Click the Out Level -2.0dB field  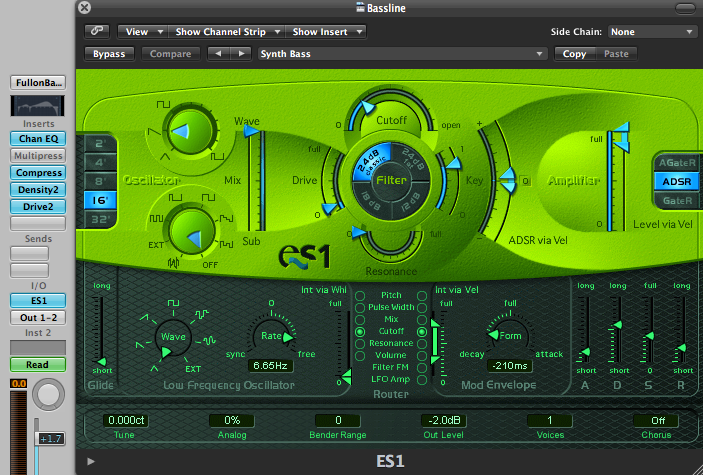444,421
